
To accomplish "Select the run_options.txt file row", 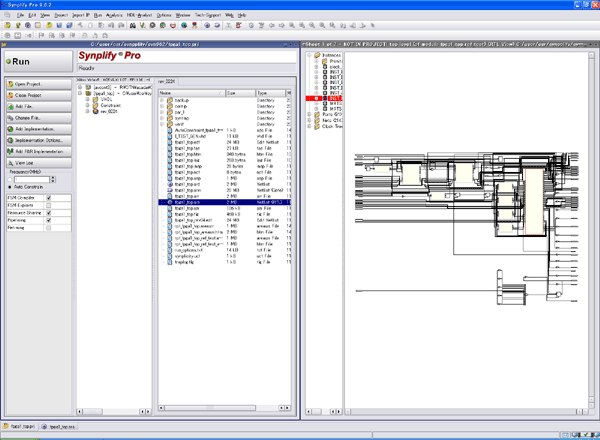I will tap(225, 250).
